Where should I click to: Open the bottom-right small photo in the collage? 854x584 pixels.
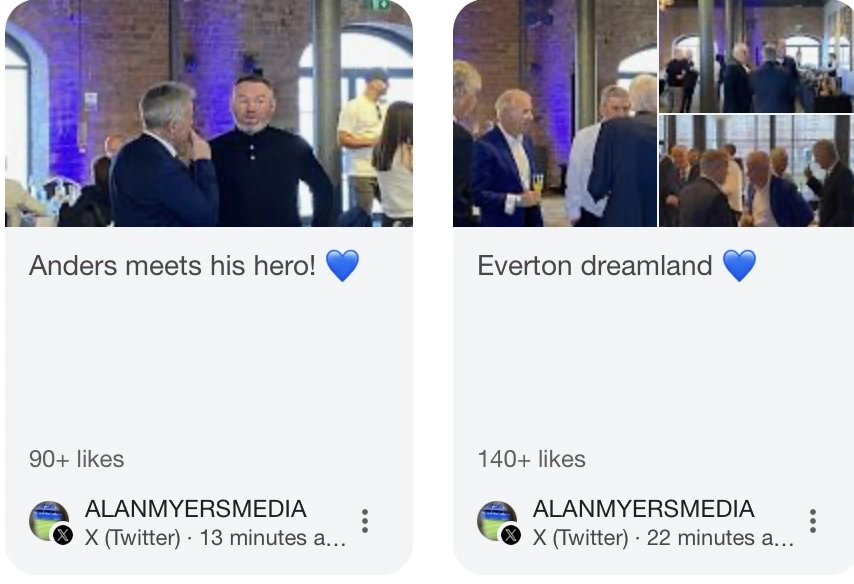coord(757,171)
